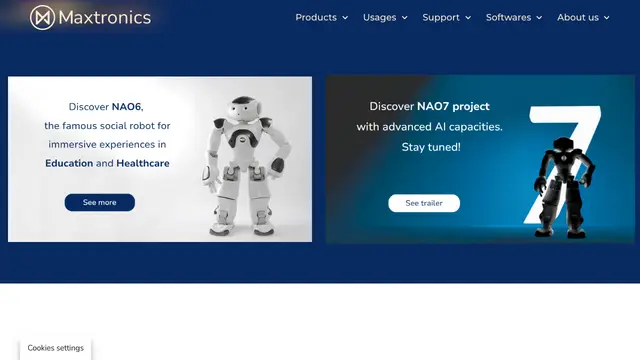Click the Maxtronics circular logo icon

tap(42, 18)
